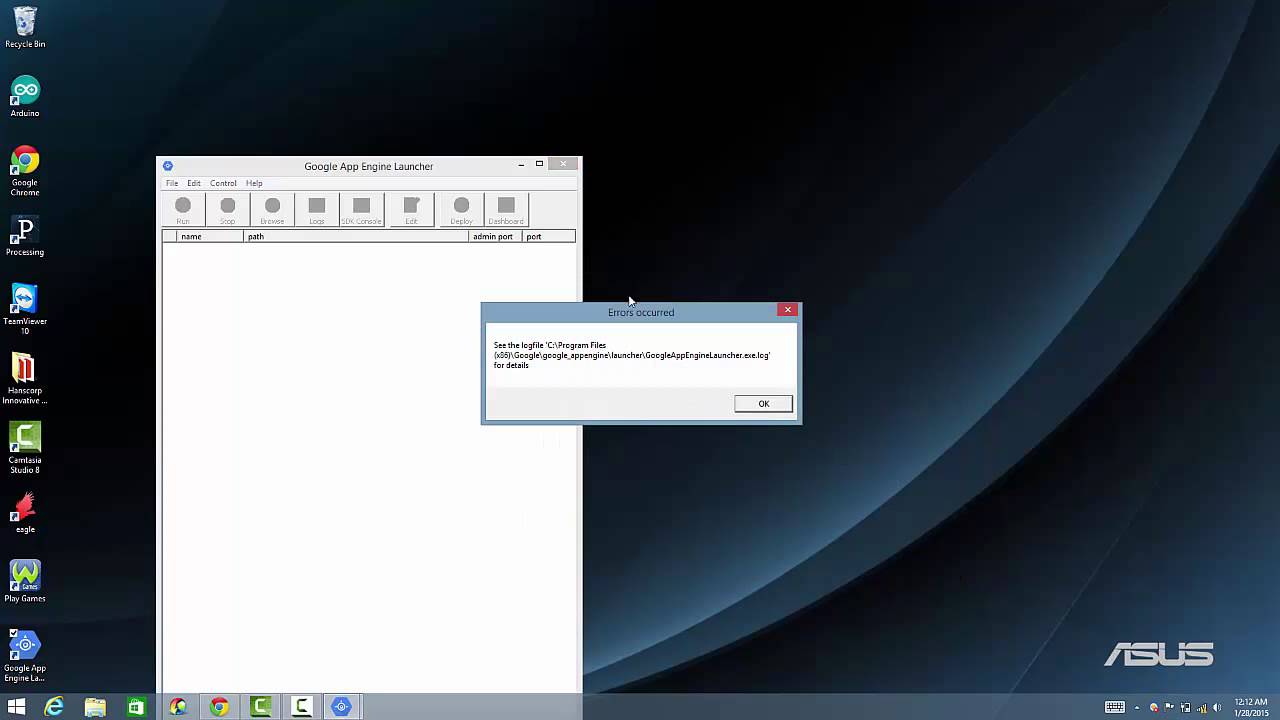This screenshot has width=1280, height=720.
Task: Open the Logs toolbar icon
Action: click(x=317, y=210)
